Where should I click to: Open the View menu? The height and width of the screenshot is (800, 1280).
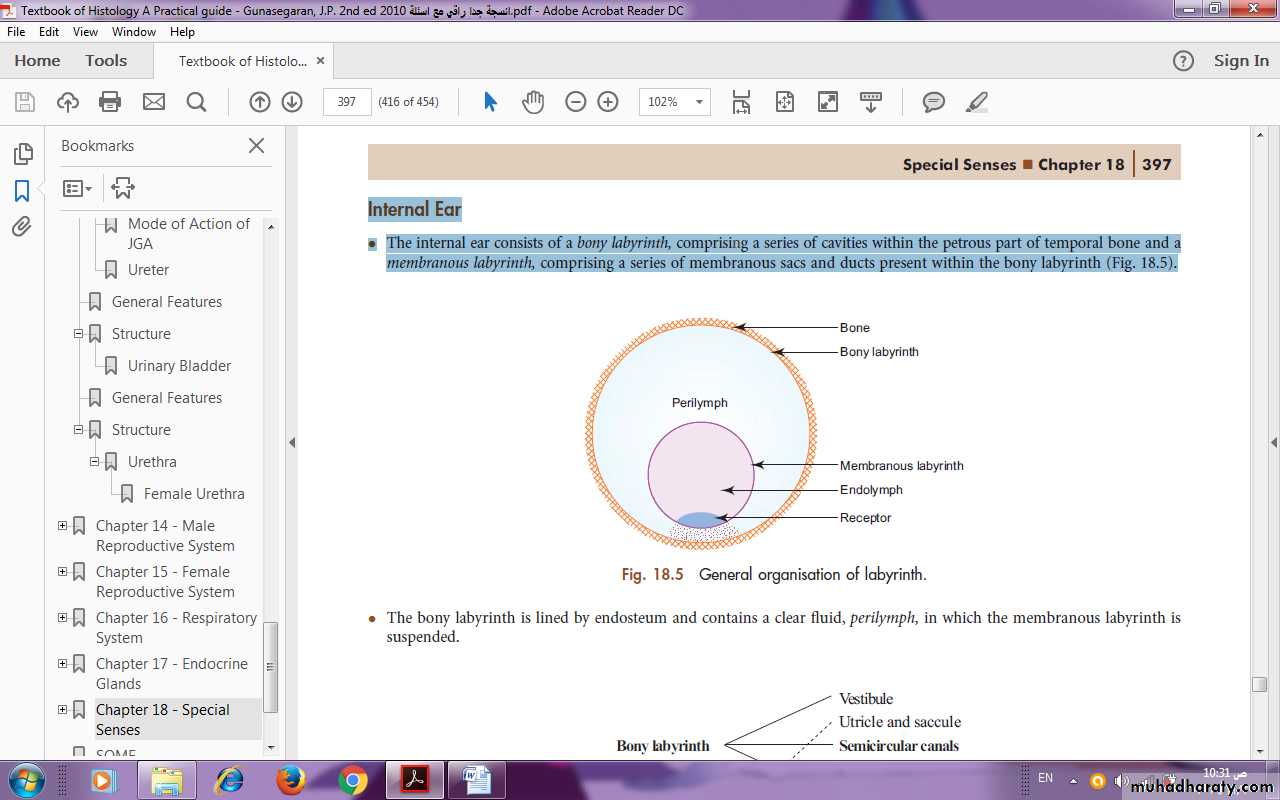[85, 32]
